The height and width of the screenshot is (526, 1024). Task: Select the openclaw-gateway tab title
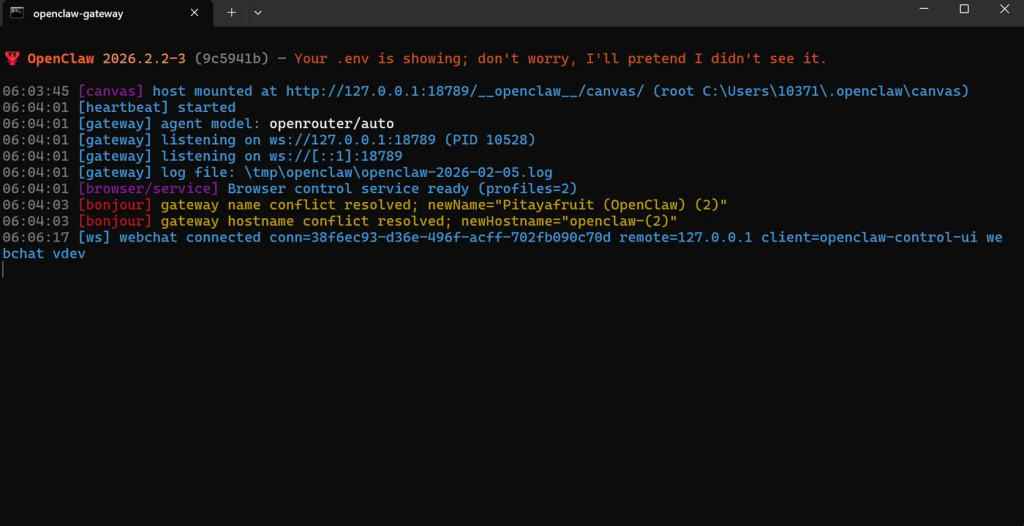(78, 13)
